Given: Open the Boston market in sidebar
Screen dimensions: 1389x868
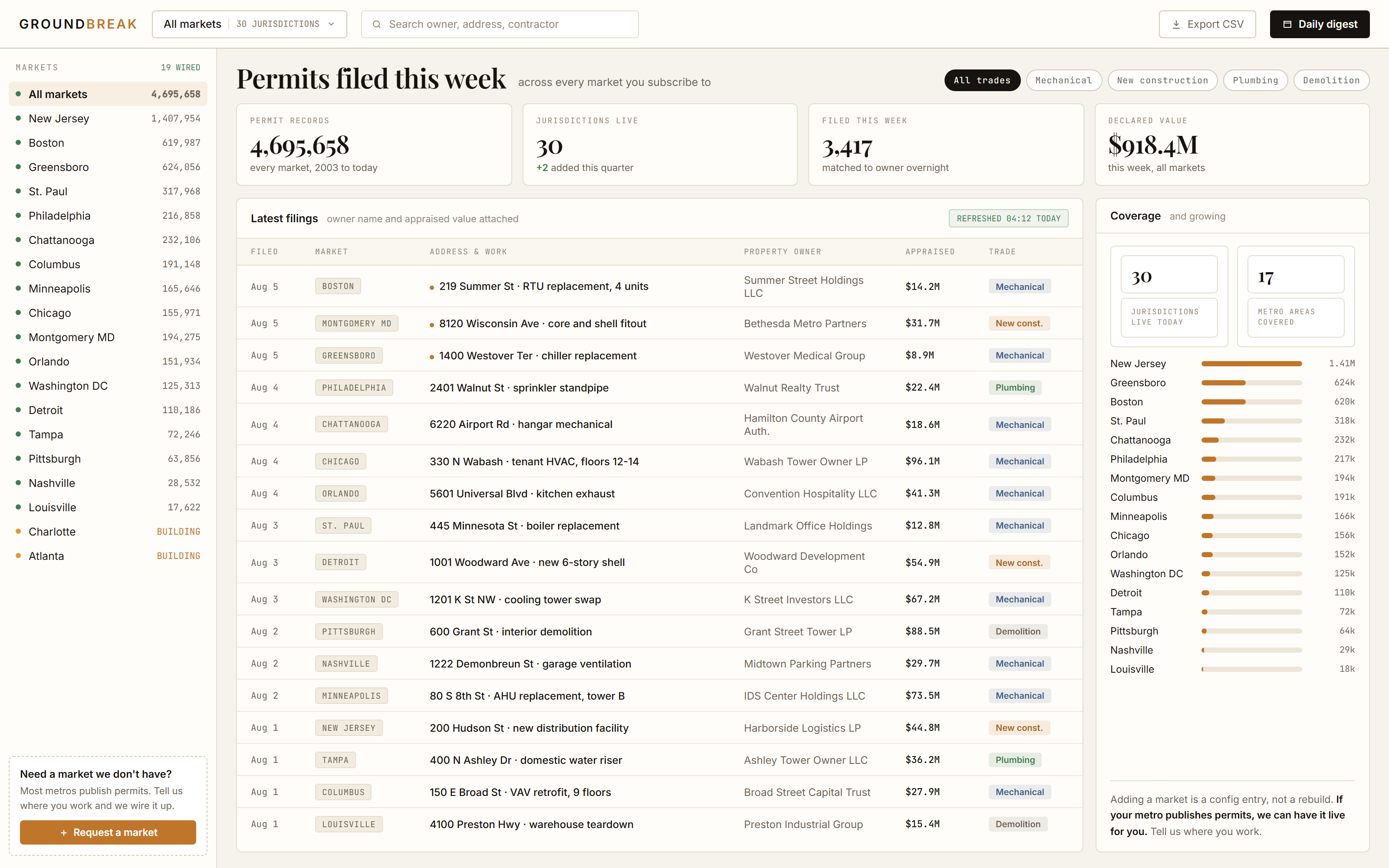Looking at the screenshot, I should pyautogui.click(x=108, y=142).
